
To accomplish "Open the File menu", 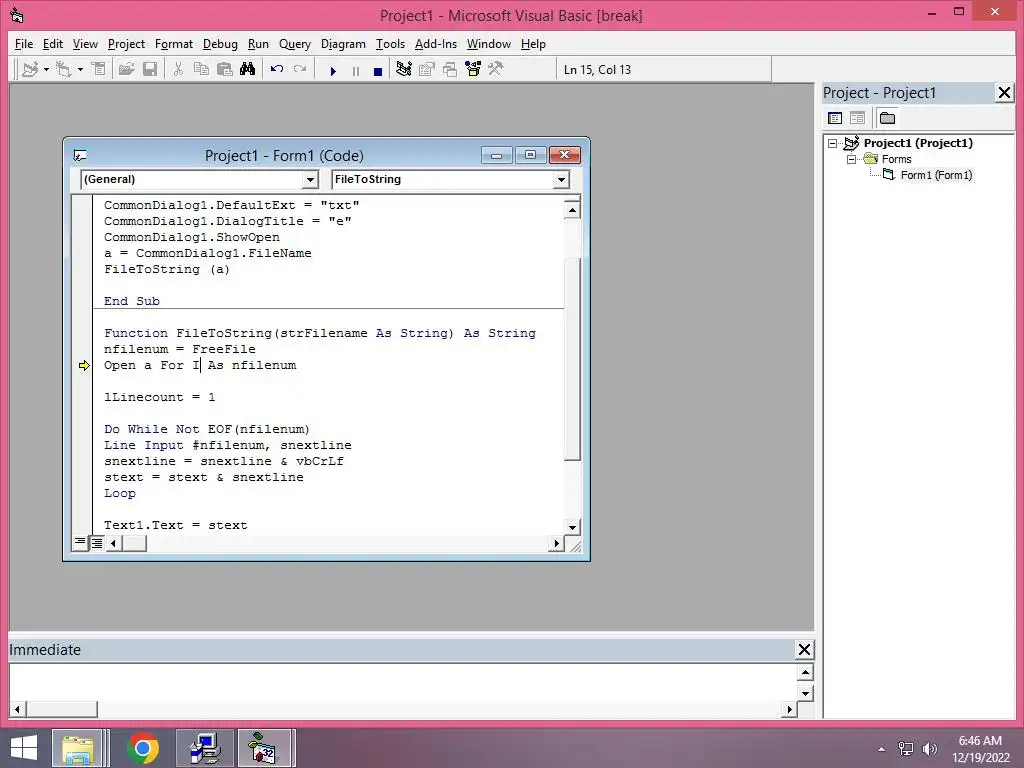I will [24, 44].
